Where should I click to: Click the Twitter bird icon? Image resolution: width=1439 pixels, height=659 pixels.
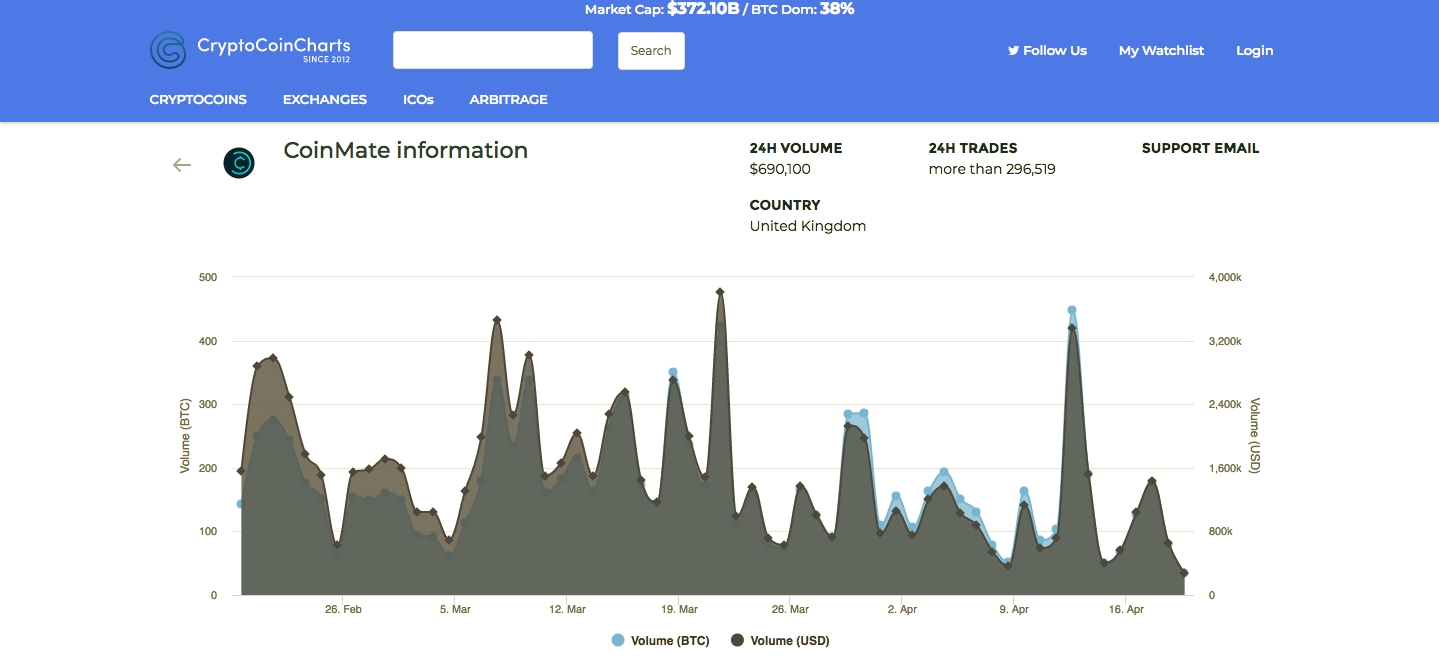point(1013,50)
